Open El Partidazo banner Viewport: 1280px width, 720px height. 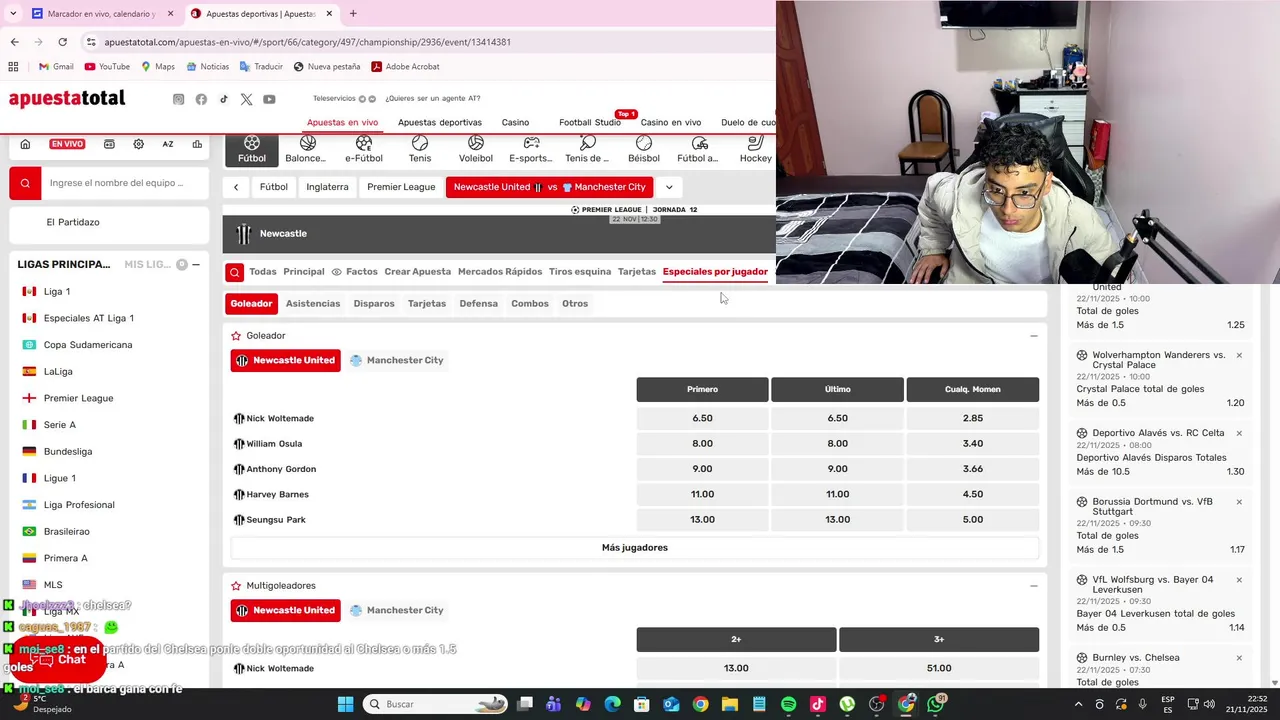tap(73, 222)
